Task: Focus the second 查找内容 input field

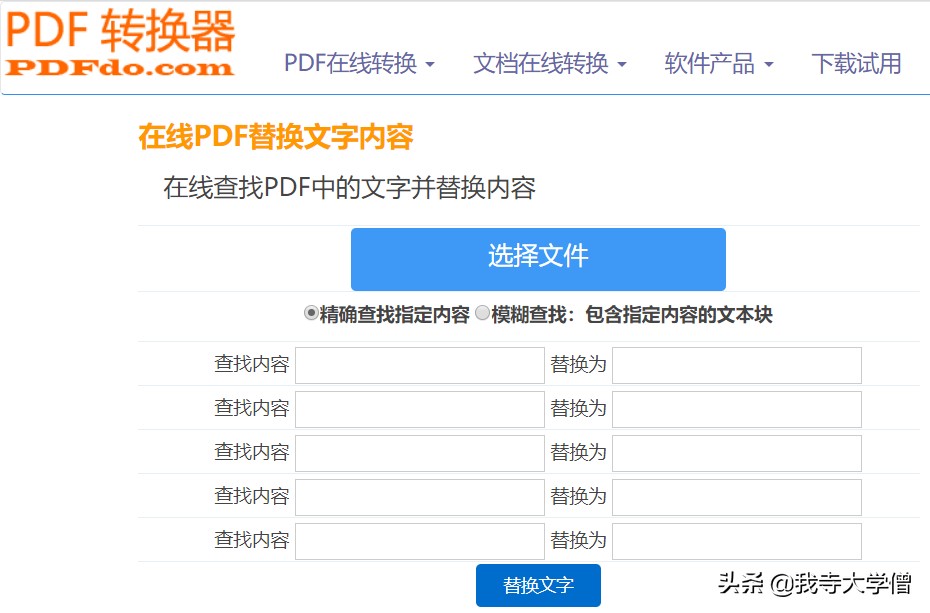Action: click(x=420, y=409)
